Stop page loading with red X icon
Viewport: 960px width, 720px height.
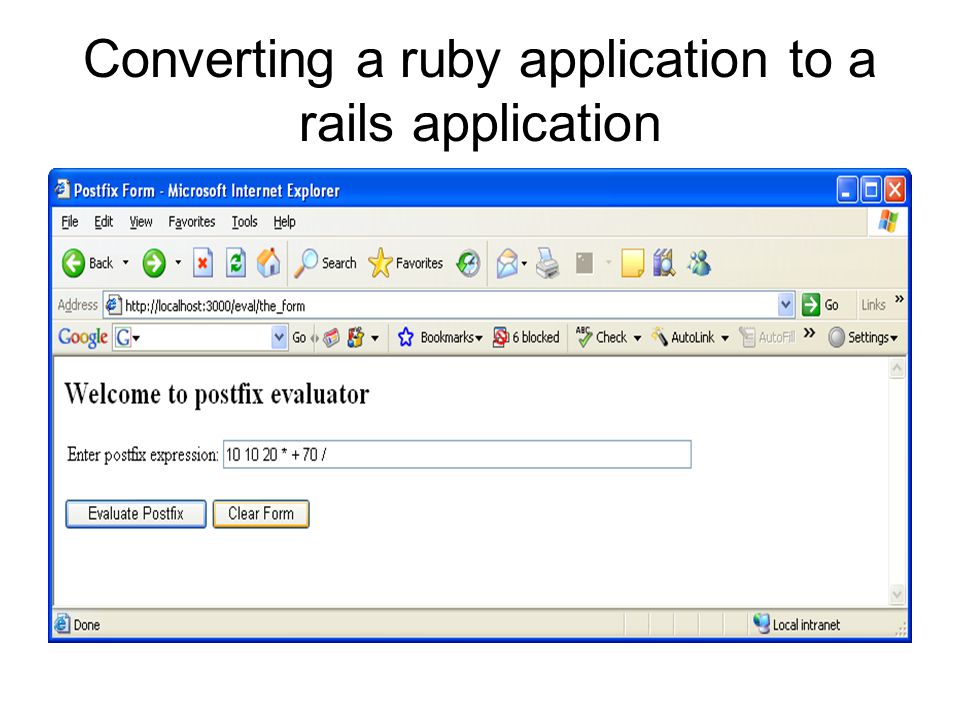pyautogui.click(x=203, y=263)
